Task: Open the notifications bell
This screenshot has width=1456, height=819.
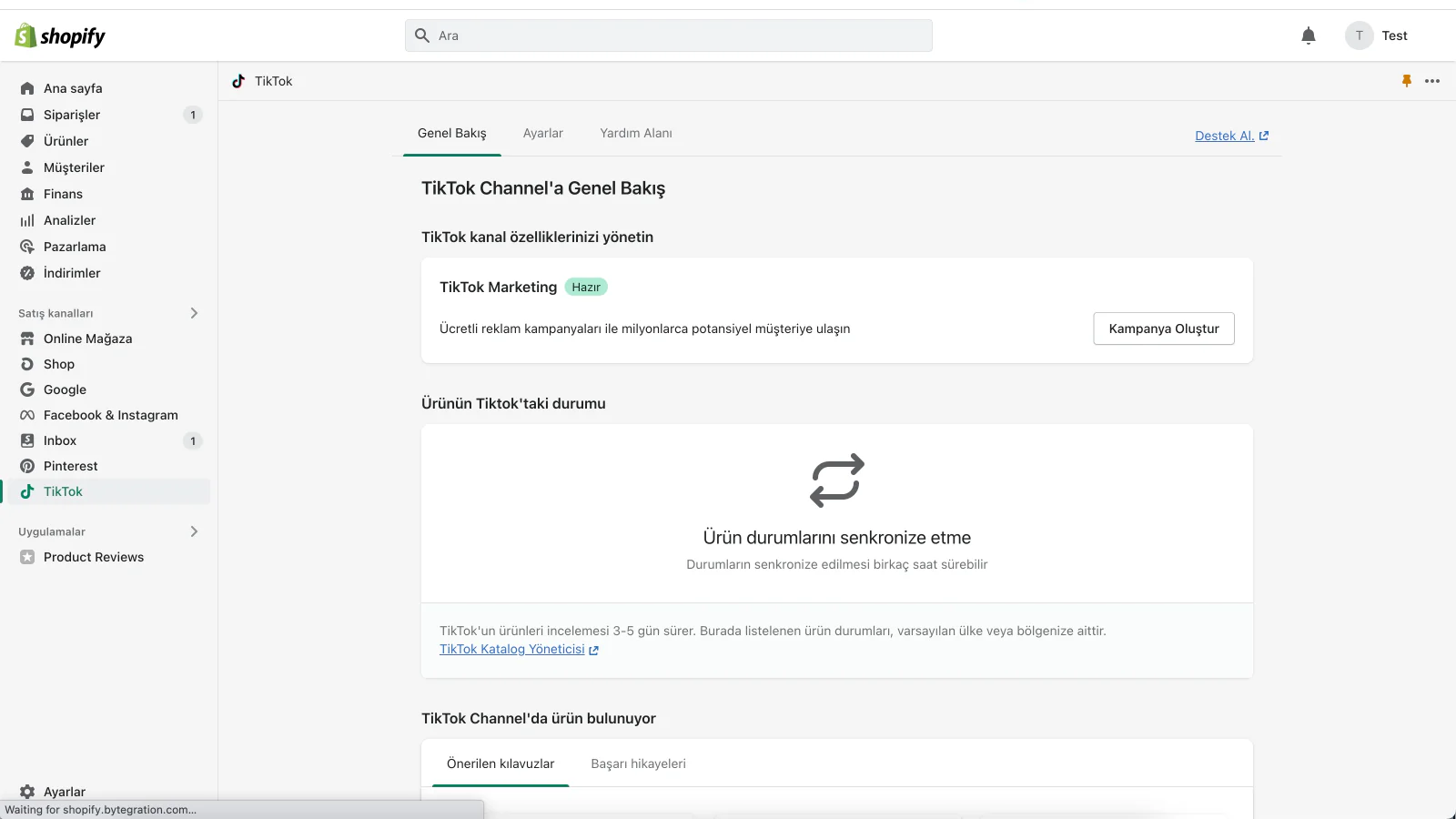Action: point(1309,35)
